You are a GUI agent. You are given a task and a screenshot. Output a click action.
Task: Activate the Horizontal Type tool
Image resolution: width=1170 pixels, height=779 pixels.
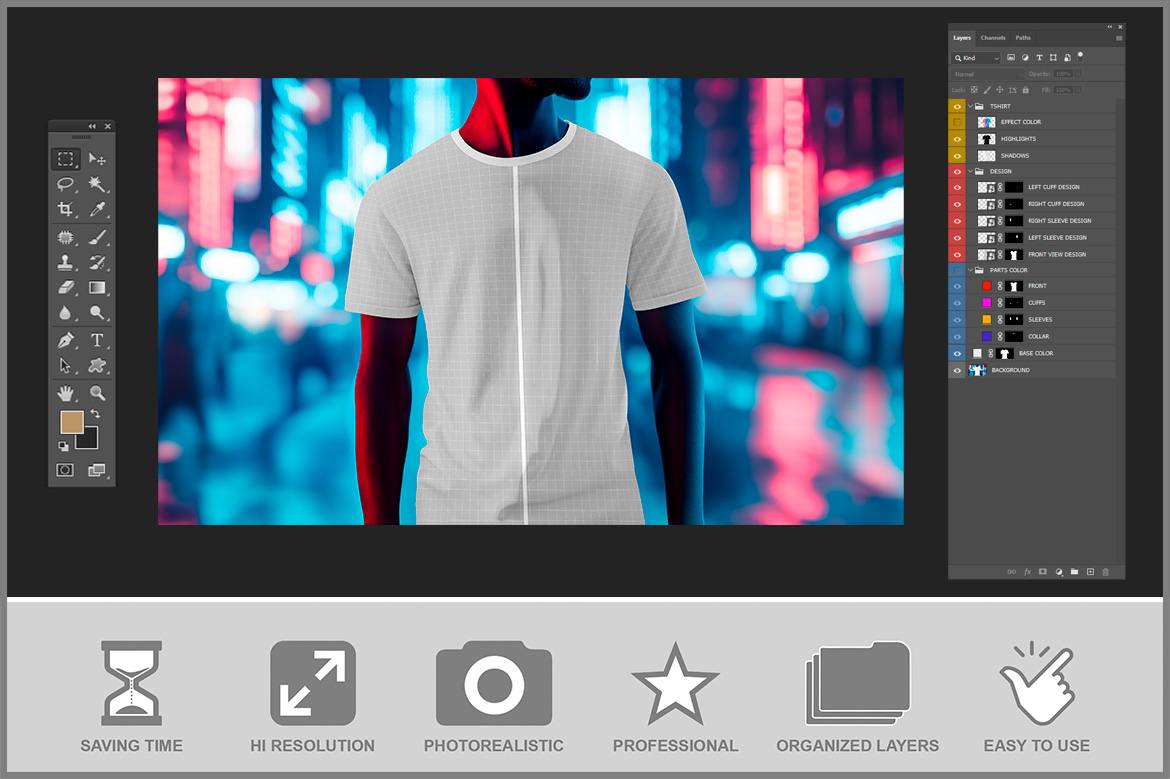click(97, 340)
